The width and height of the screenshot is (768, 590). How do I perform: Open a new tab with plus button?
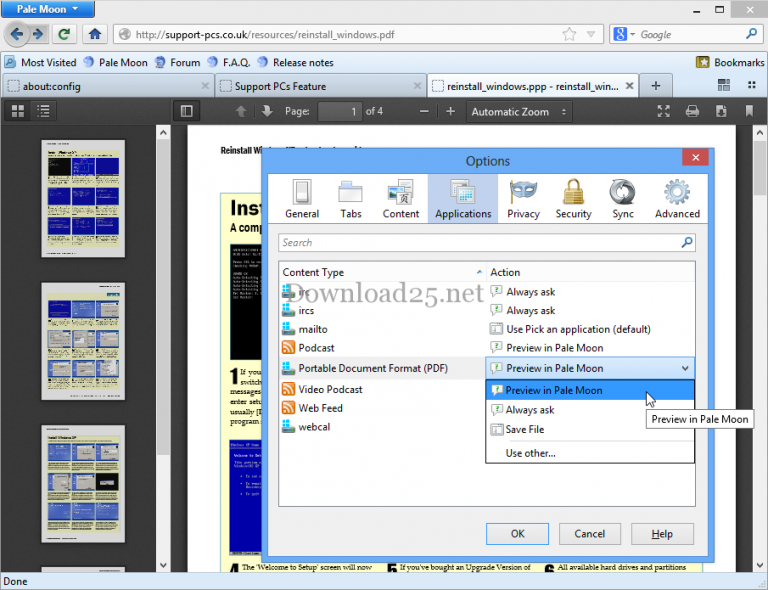[655, 86]
